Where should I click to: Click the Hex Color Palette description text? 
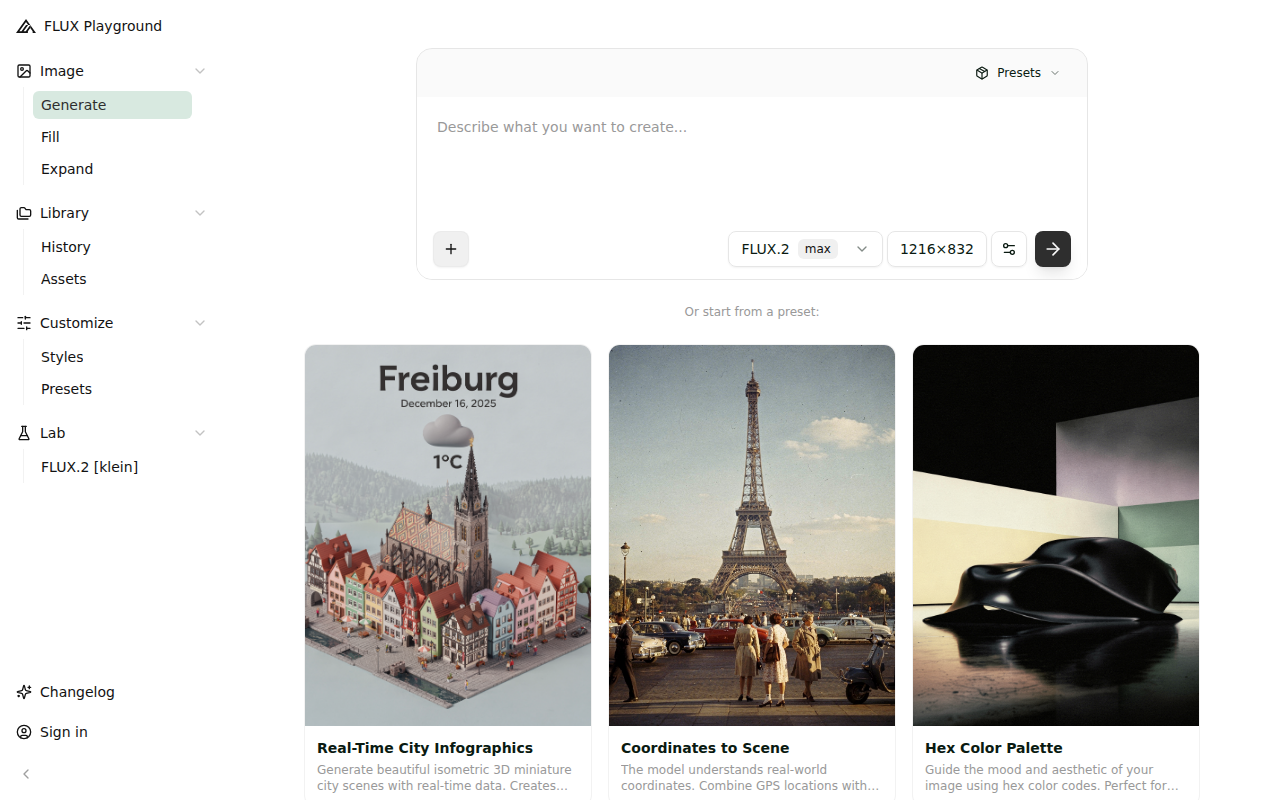[x=1052, y=778]
